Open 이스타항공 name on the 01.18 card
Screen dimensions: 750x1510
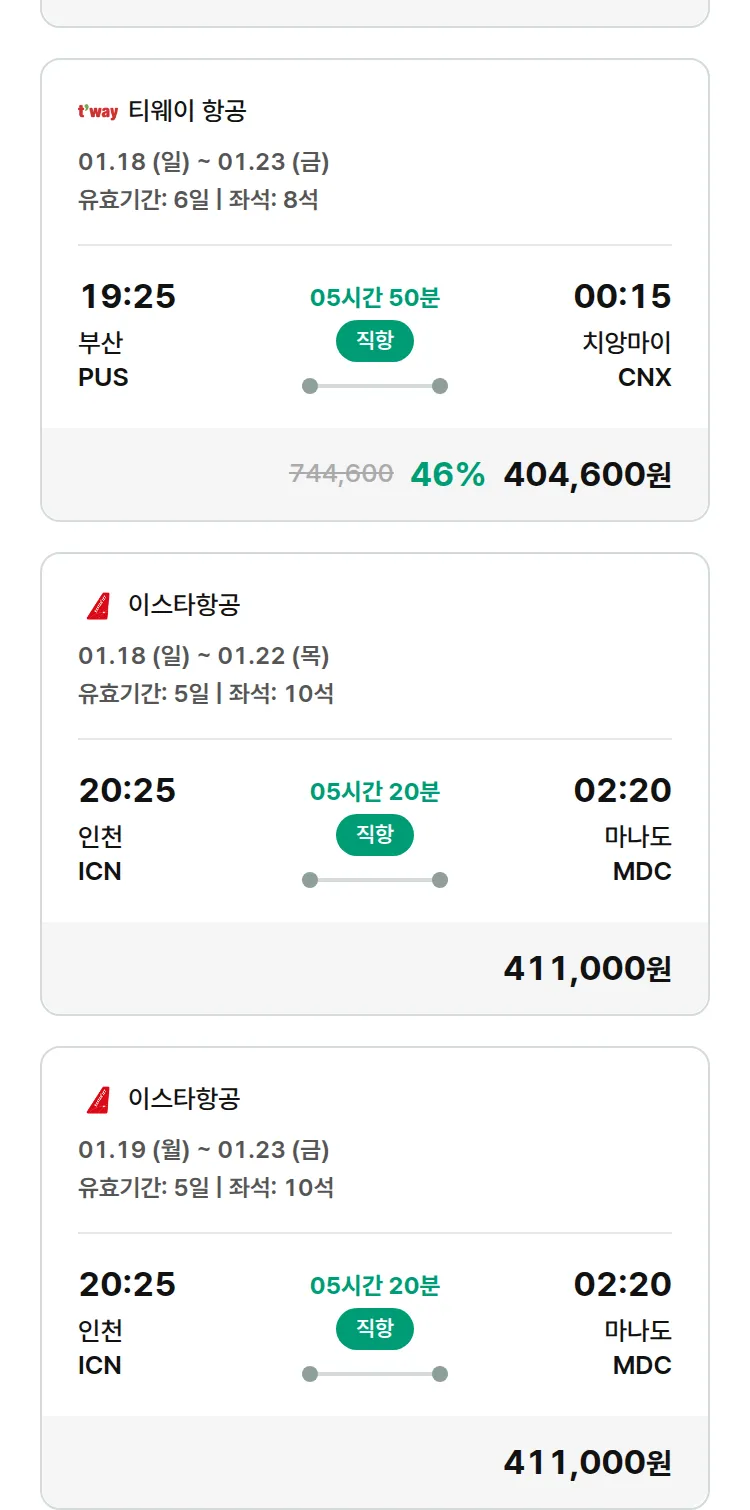pos(184,605)
